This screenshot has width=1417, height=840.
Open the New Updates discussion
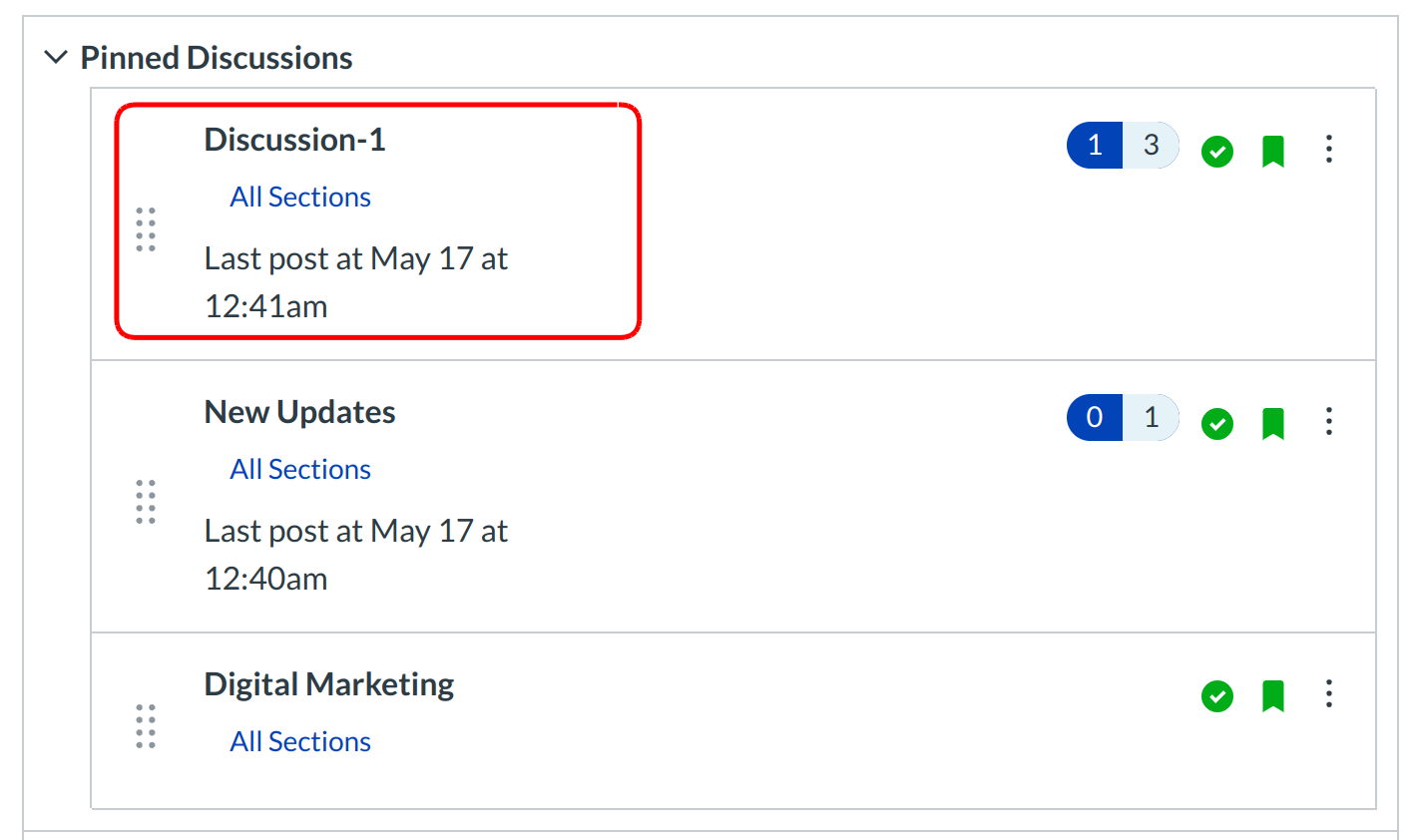tap(299, 412)
